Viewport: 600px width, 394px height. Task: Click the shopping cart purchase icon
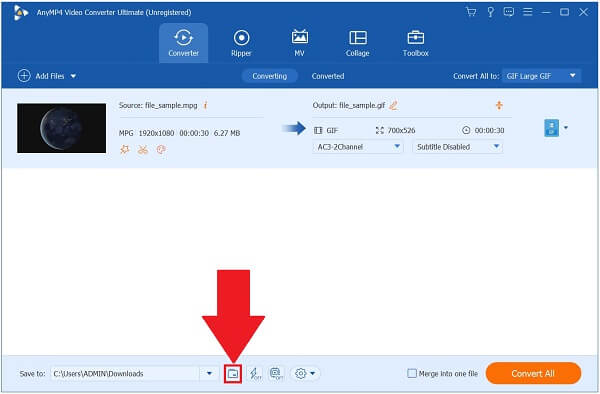pyautogui.click(x=471, y=12)
